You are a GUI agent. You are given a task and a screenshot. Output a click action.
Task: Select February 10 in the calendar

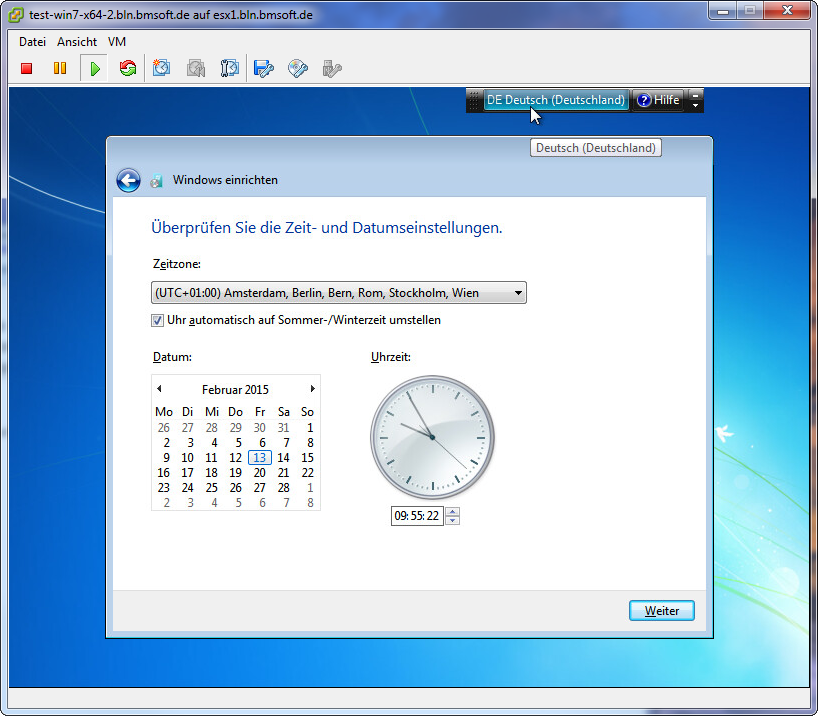coord(187,458)
